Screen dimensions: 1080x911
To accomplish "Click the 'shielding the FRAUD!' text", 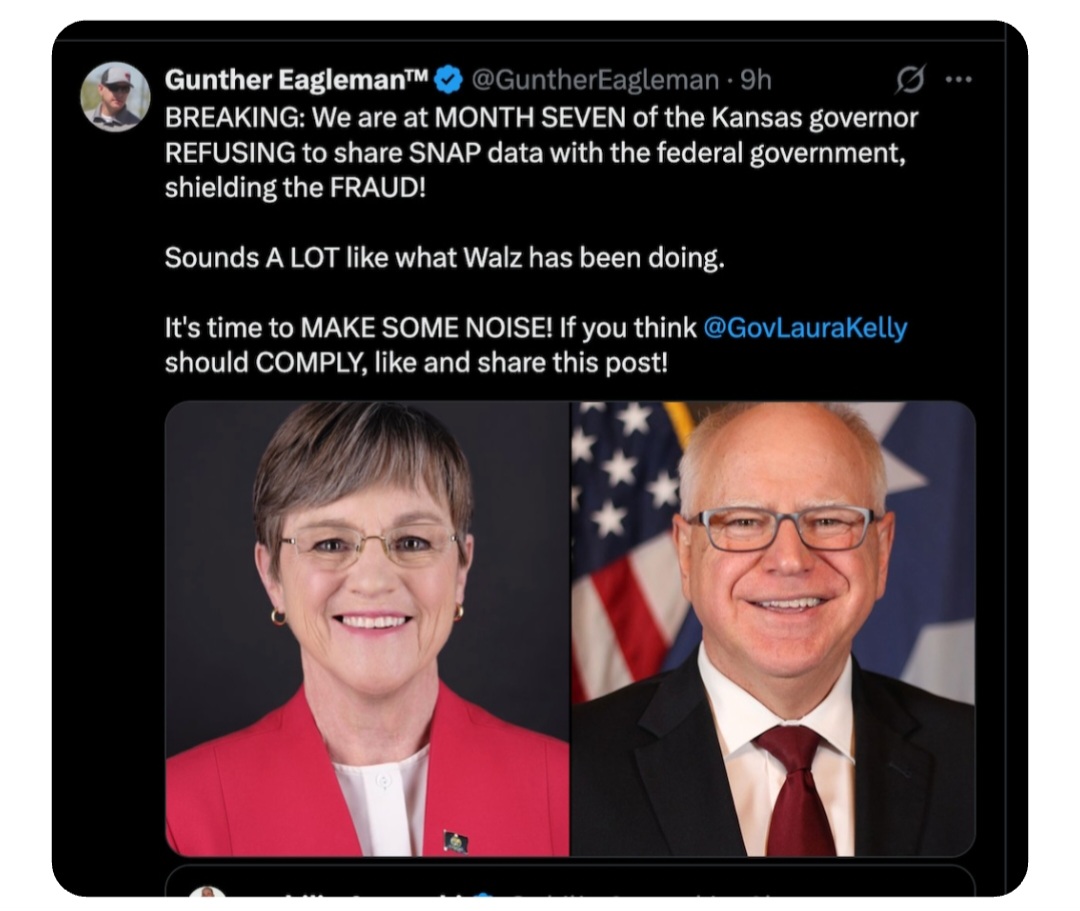I will (x=295, y=187).
